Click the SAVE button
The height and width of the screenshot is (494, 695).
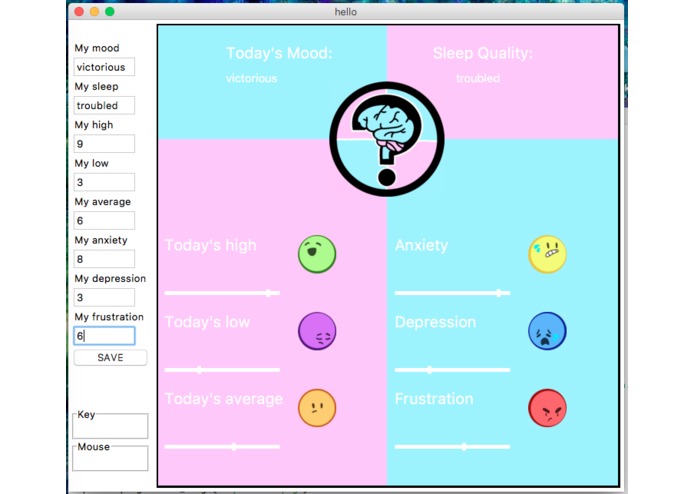coord(110,358)
